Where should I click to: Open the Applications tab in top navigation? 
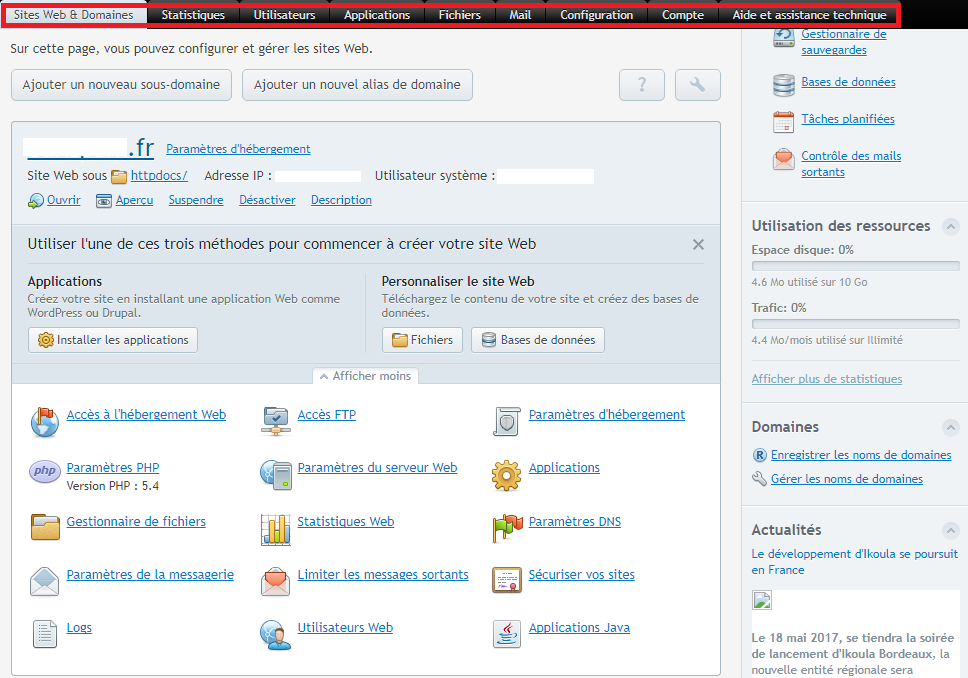pyautogui.click(x=377, y=15)
